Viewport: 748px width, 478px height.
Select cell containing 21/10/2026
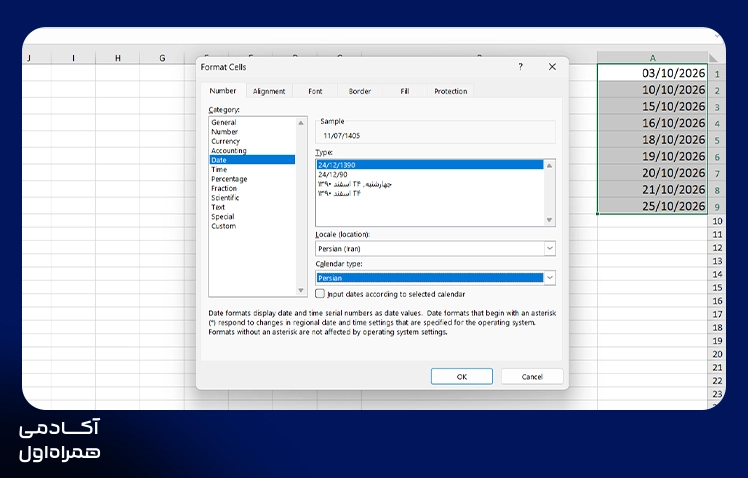(x=652, y=189)
